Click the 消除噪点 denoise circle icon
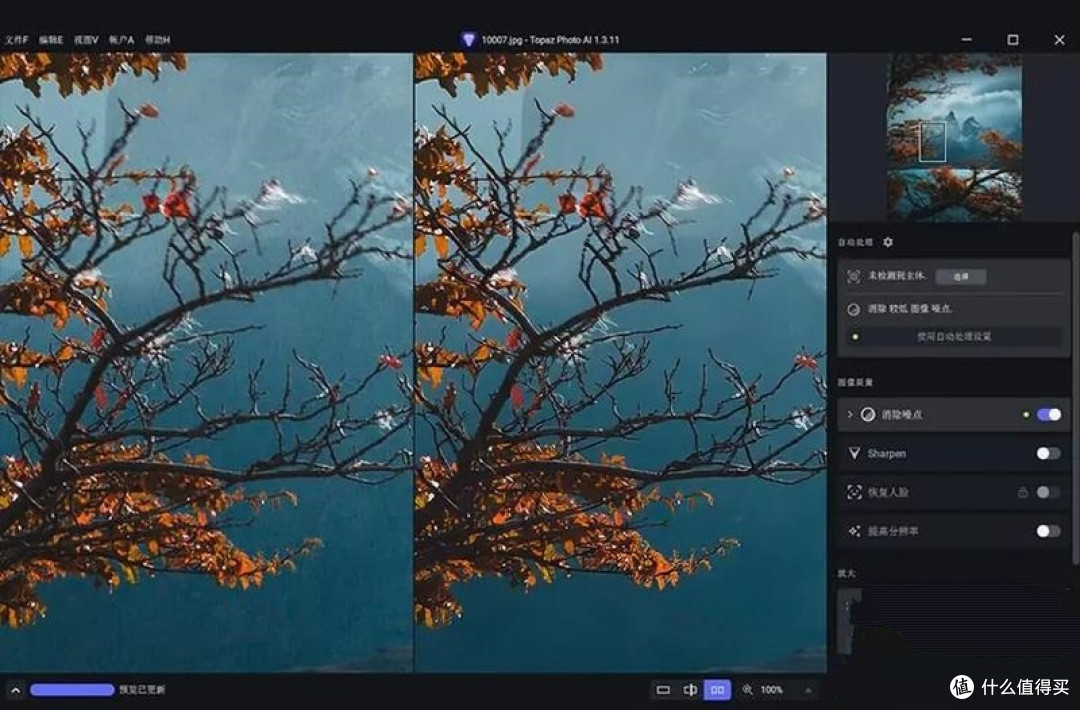The height and width of the screenshot is (710, 1080). [x=868, y=415]
